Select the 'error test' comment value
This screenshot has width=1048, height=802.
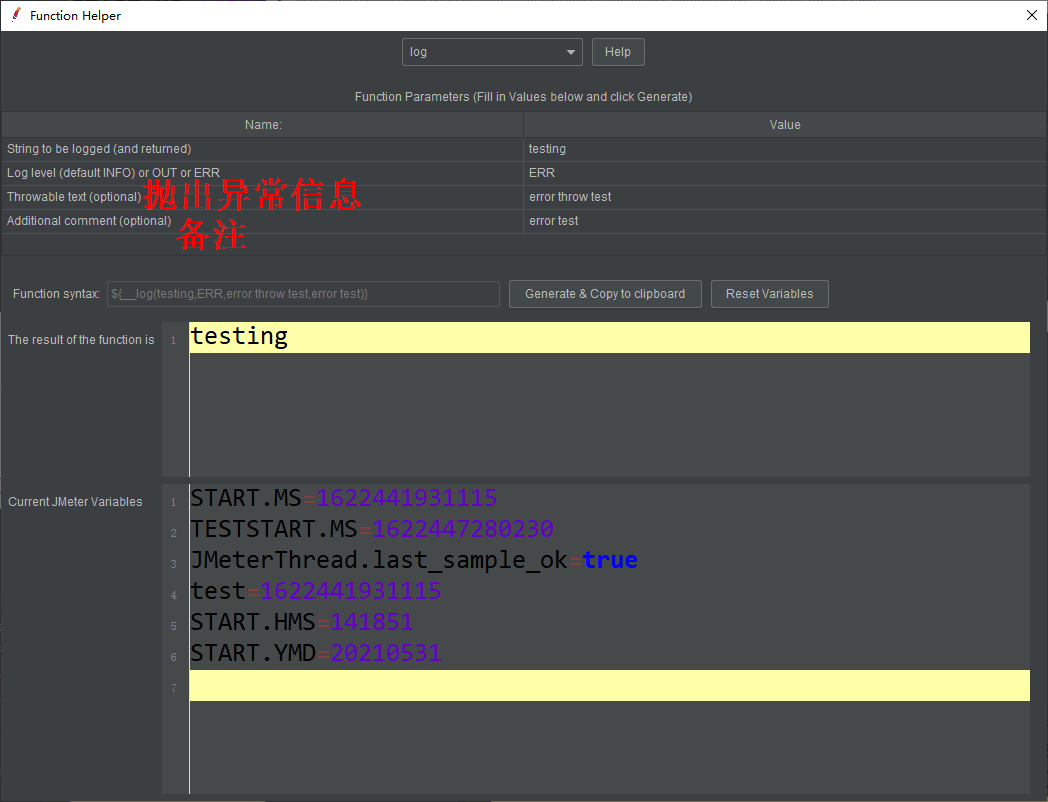[785, 221]
